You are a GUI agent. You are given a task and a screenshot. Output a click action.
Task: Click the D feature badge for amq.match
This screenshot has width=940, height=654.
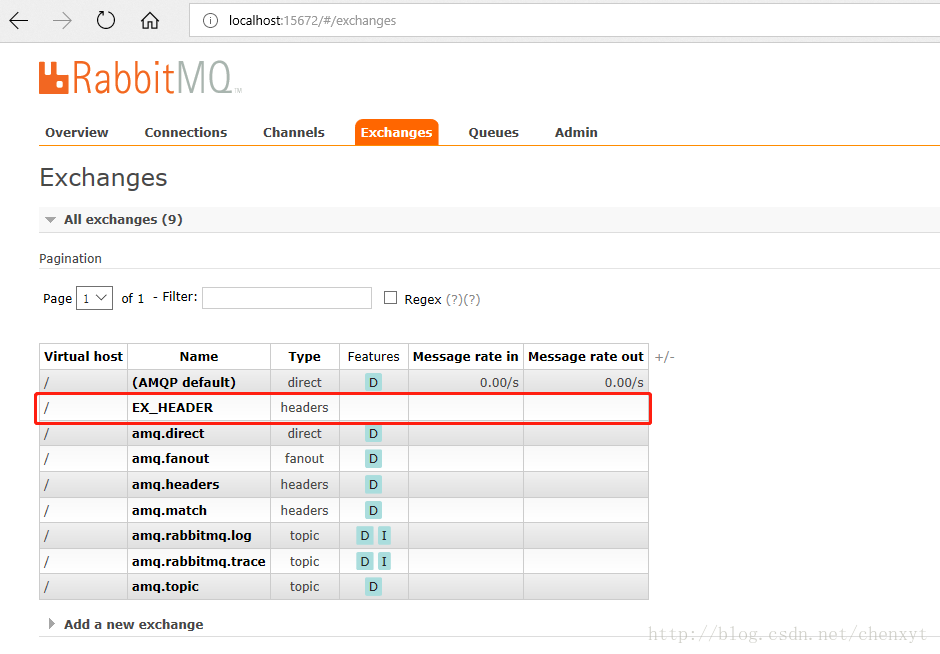(x=373, y=511)
